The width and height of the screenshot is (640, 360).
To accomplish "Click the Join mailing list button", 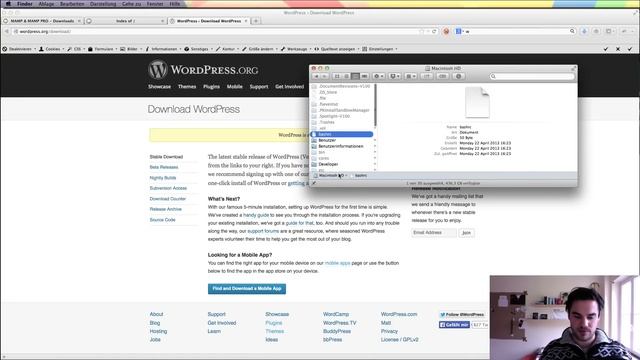I will [x=466, y=233].
